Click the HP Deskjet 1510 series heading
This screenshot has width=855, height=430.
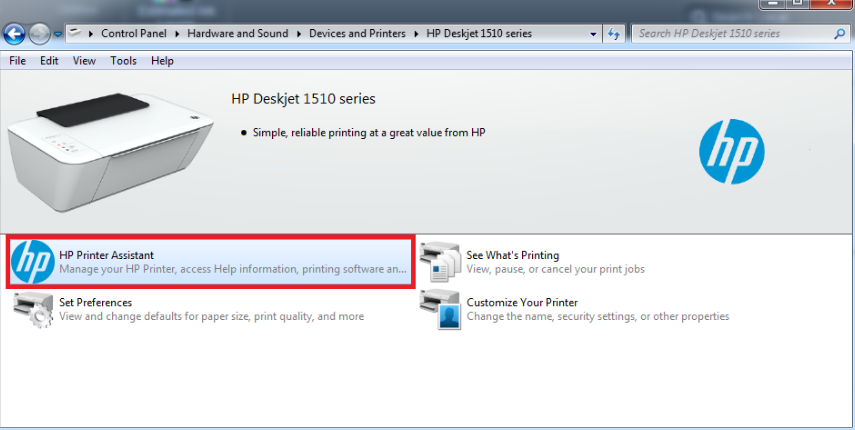pos(303,99)
